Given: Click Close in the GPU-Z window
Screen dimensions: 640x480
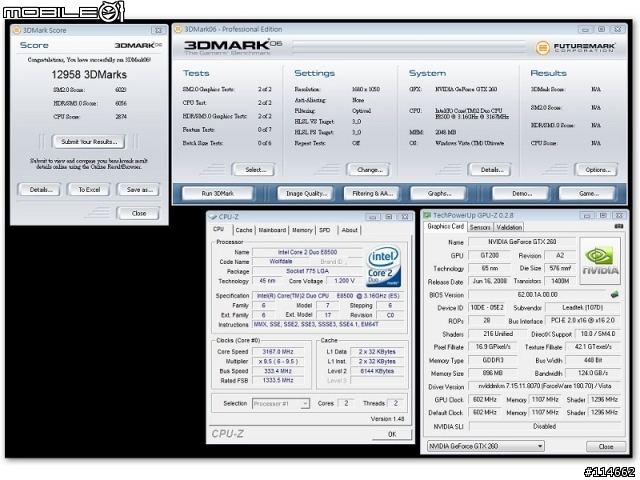Looking at the screenshot, I should pos(606,447).
